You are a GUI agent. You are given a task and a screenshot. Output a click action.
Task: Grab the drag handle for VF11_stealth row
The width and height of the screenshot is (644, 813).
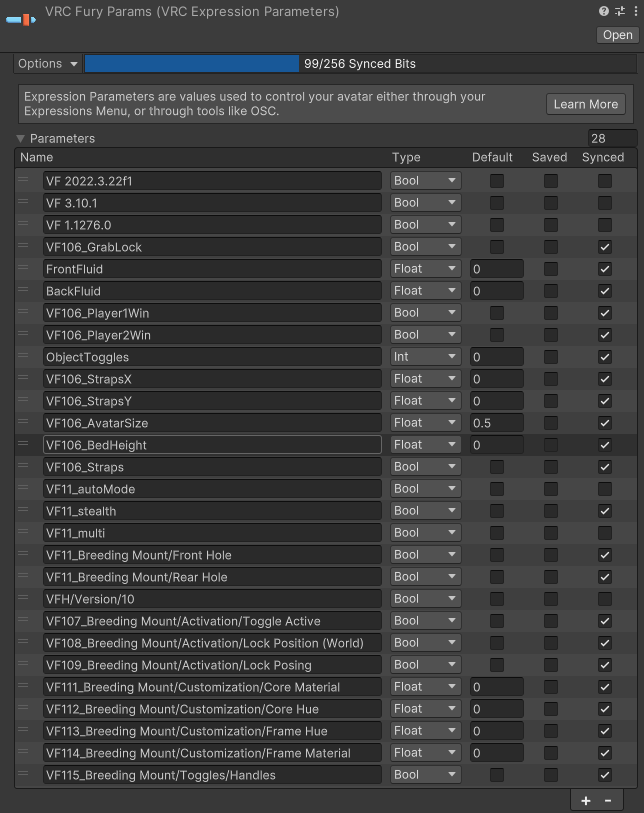(23, 511)
